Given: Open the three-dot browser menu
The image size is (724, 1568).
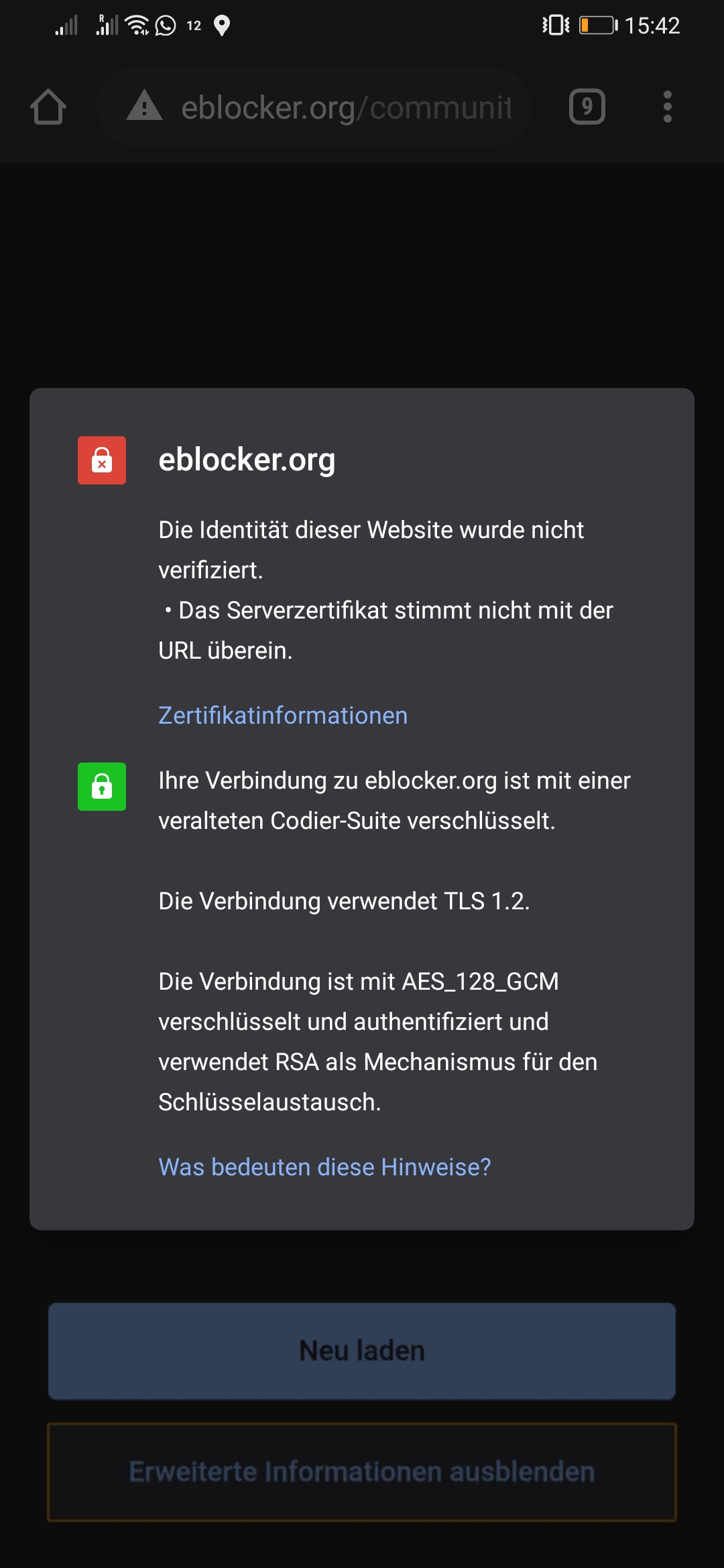Looking at the screenshot, I should tap(667, 107).
